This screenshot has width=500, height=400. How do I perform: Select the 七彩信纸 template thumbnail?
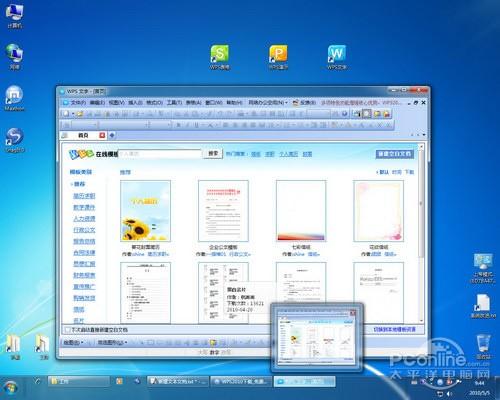(x=301, y=211)
